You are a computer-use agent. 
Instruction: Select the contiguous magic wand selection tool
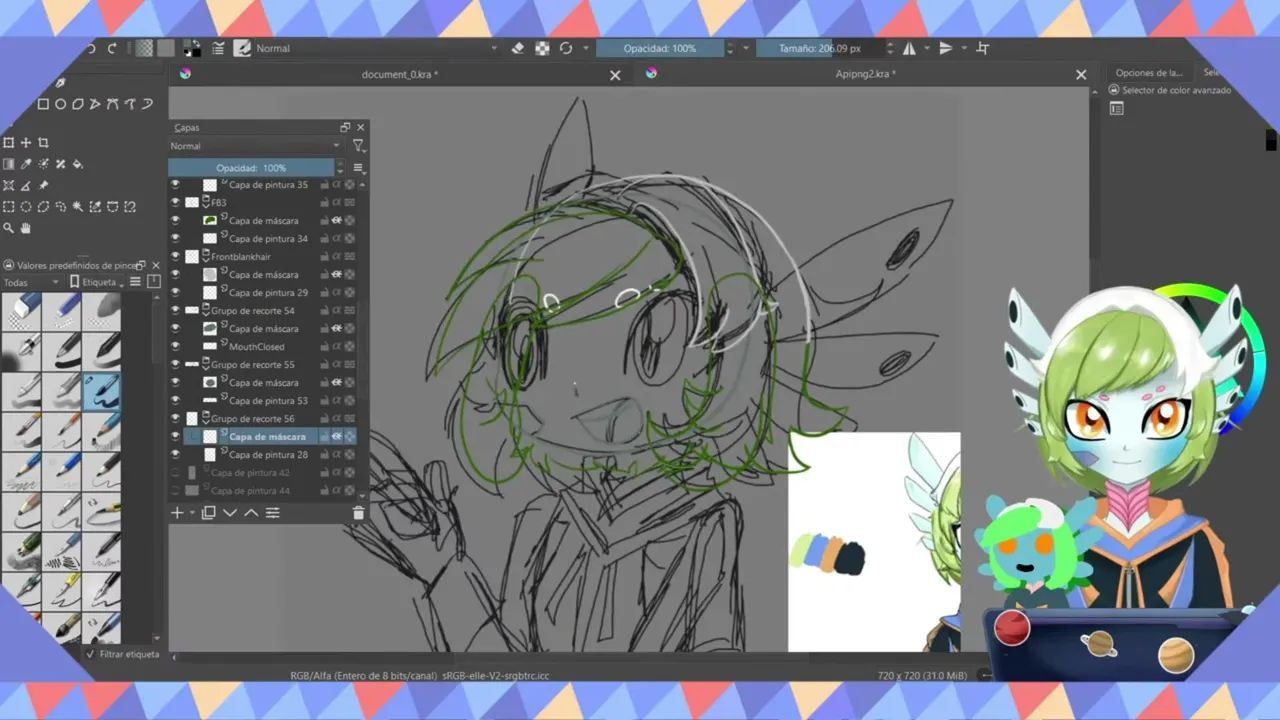pyautogui.click(x=78, y=207)
